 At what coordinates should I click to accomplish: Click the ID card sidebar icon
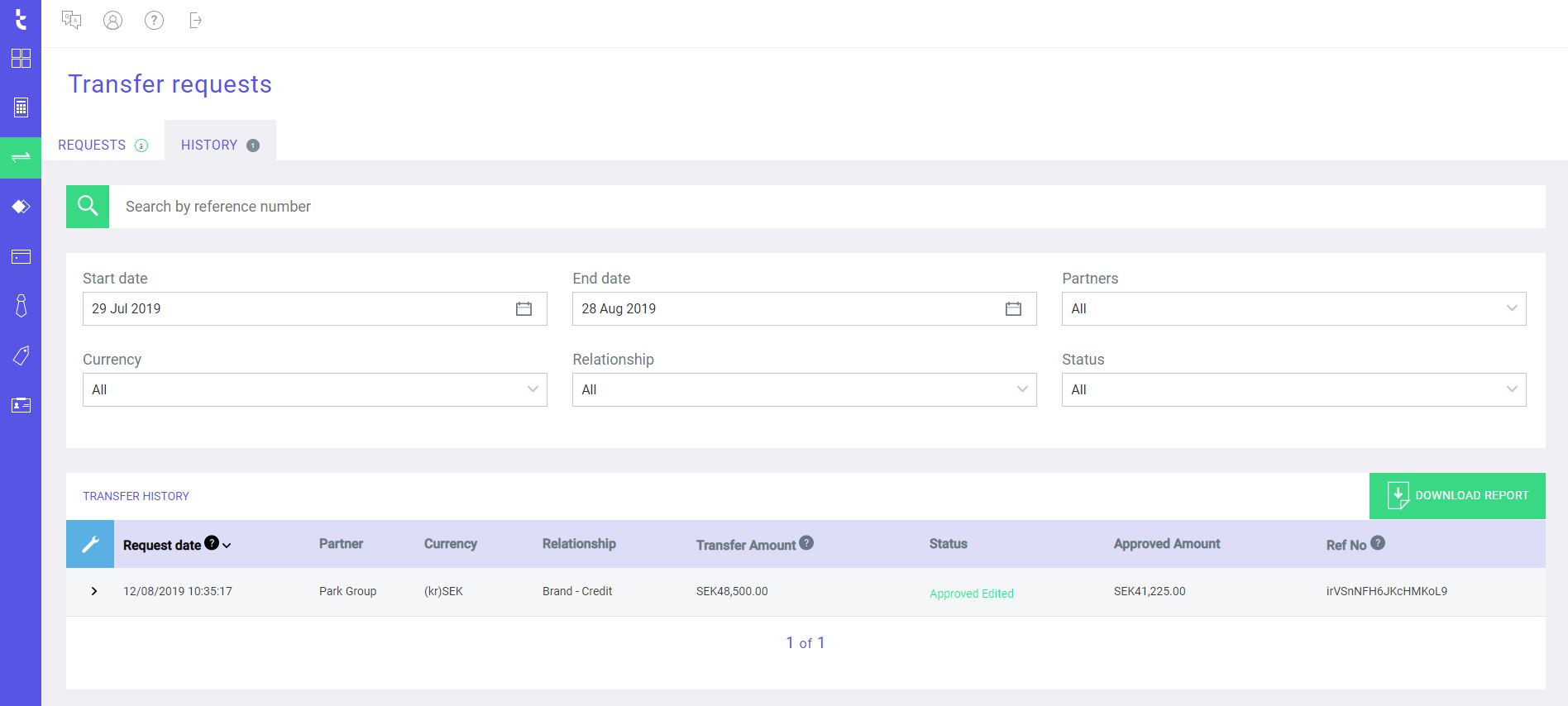tap(21, 405)
